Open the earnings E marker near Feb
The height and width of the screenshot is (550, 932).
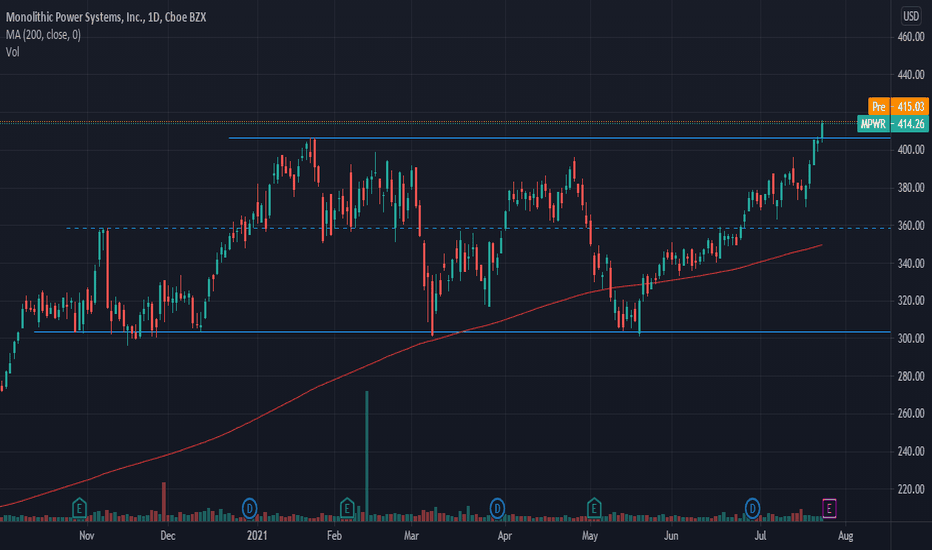click(347, 508)
